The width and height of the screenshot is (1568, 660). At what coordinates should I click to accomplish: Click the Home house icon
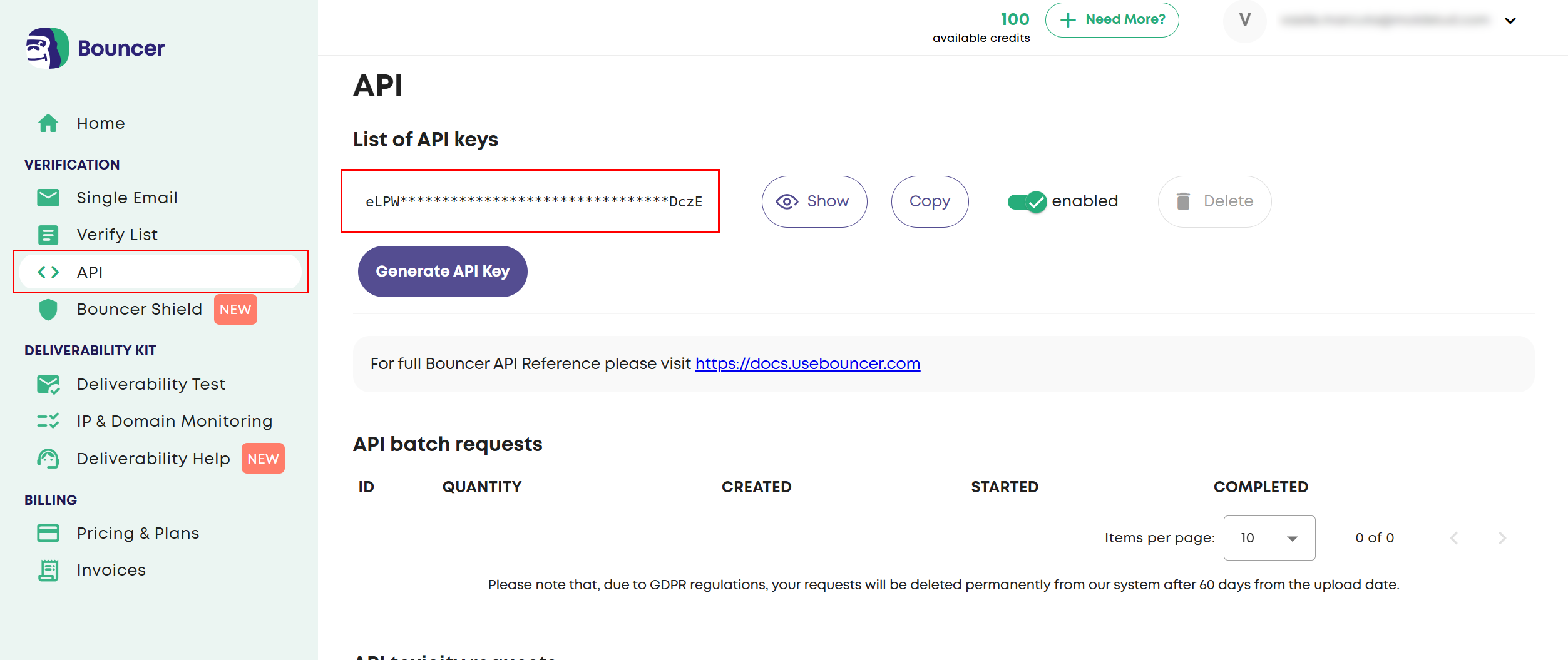point(48,123)
